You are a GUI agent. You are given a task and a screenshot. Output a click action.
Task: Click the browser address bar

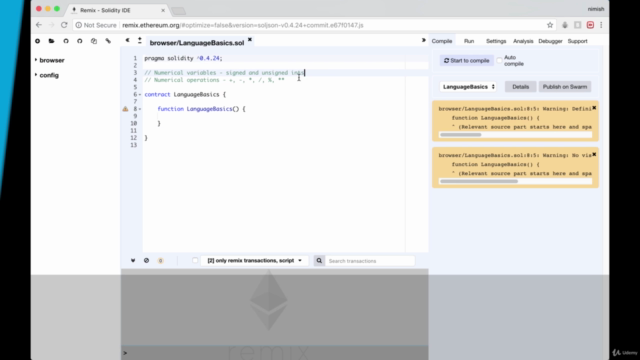[x=314, y=25]
